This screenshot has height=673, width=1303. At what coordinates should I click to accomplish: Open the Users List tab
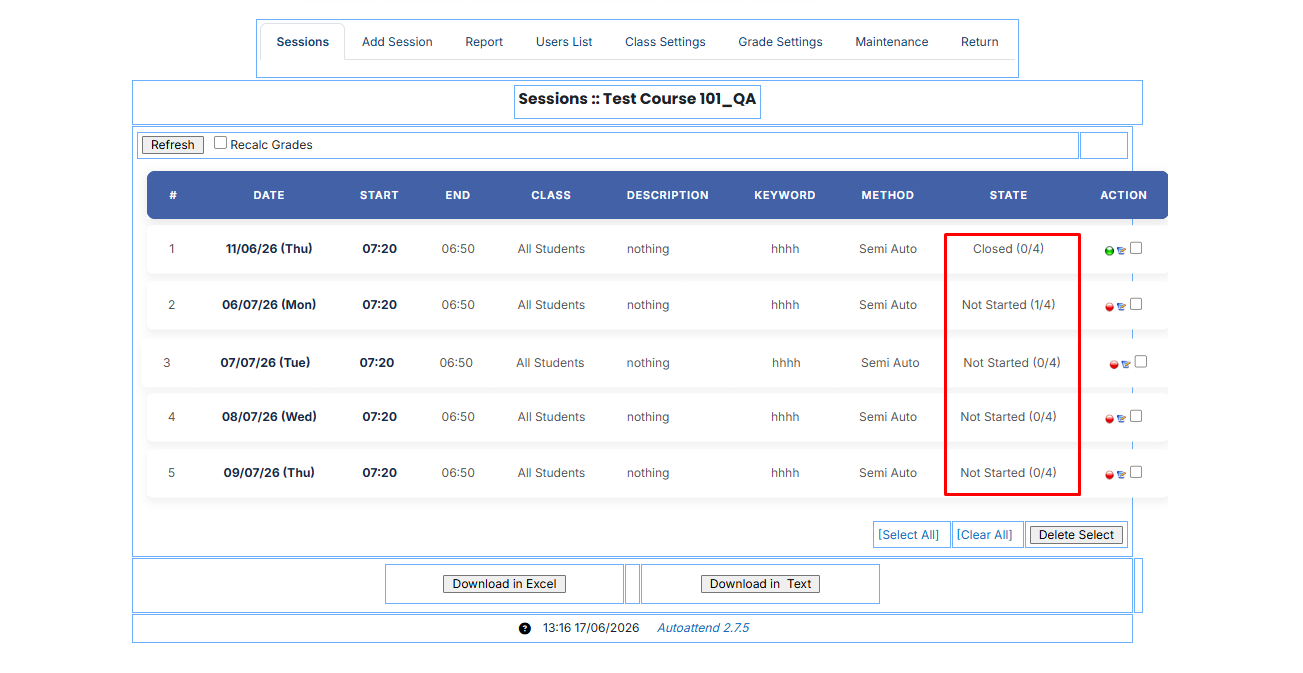[564, 42]
